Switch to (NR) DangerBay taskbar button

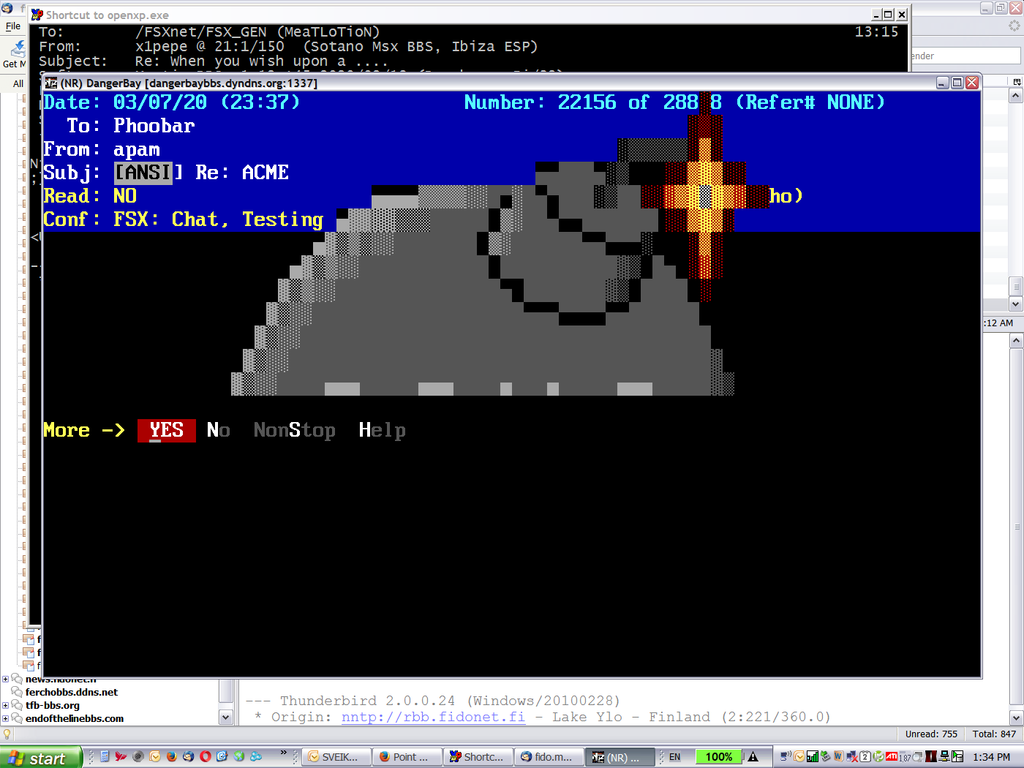(619, 757)
